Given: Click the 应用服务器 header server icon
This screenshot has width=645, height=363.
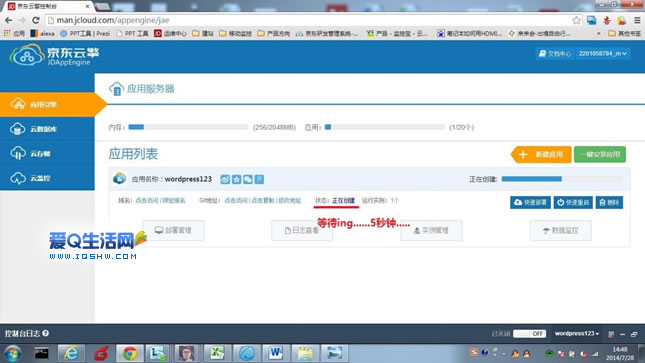Looking at the screenshot, I should 116,88.
